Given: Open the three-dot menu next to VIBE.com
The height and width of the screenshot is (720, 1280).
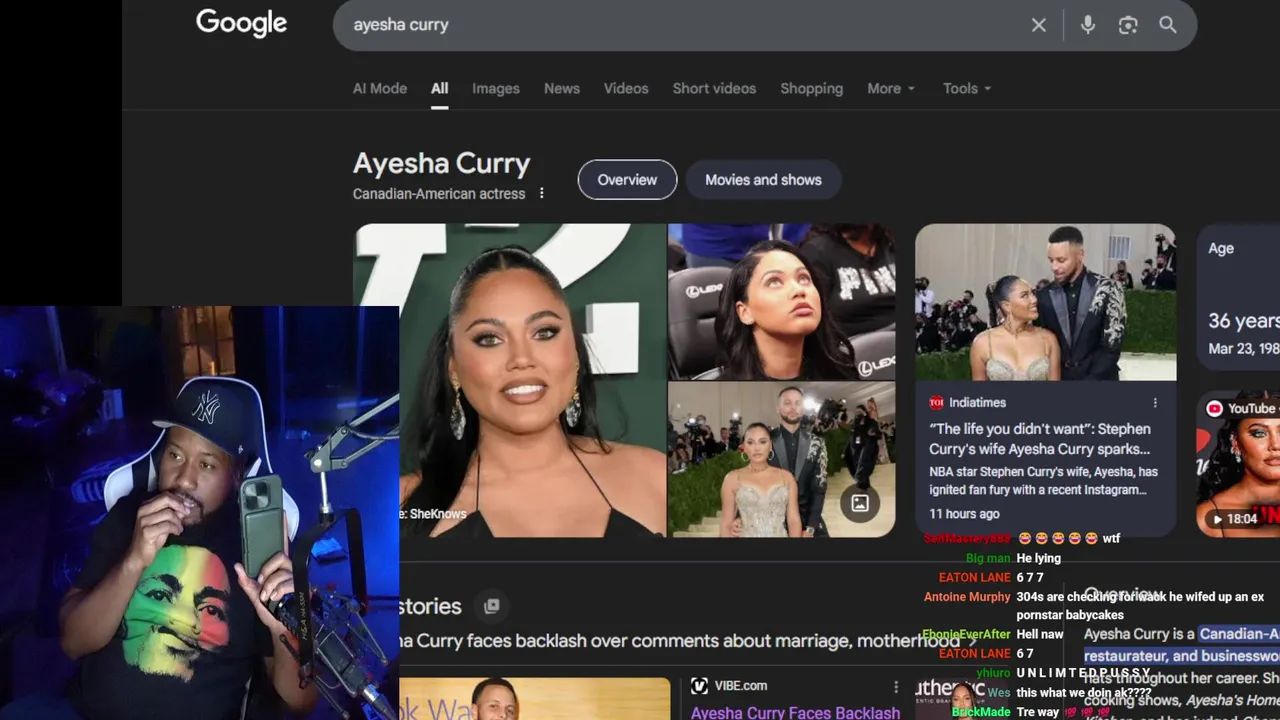Looking at the screenshot, I should click(896, 686).
